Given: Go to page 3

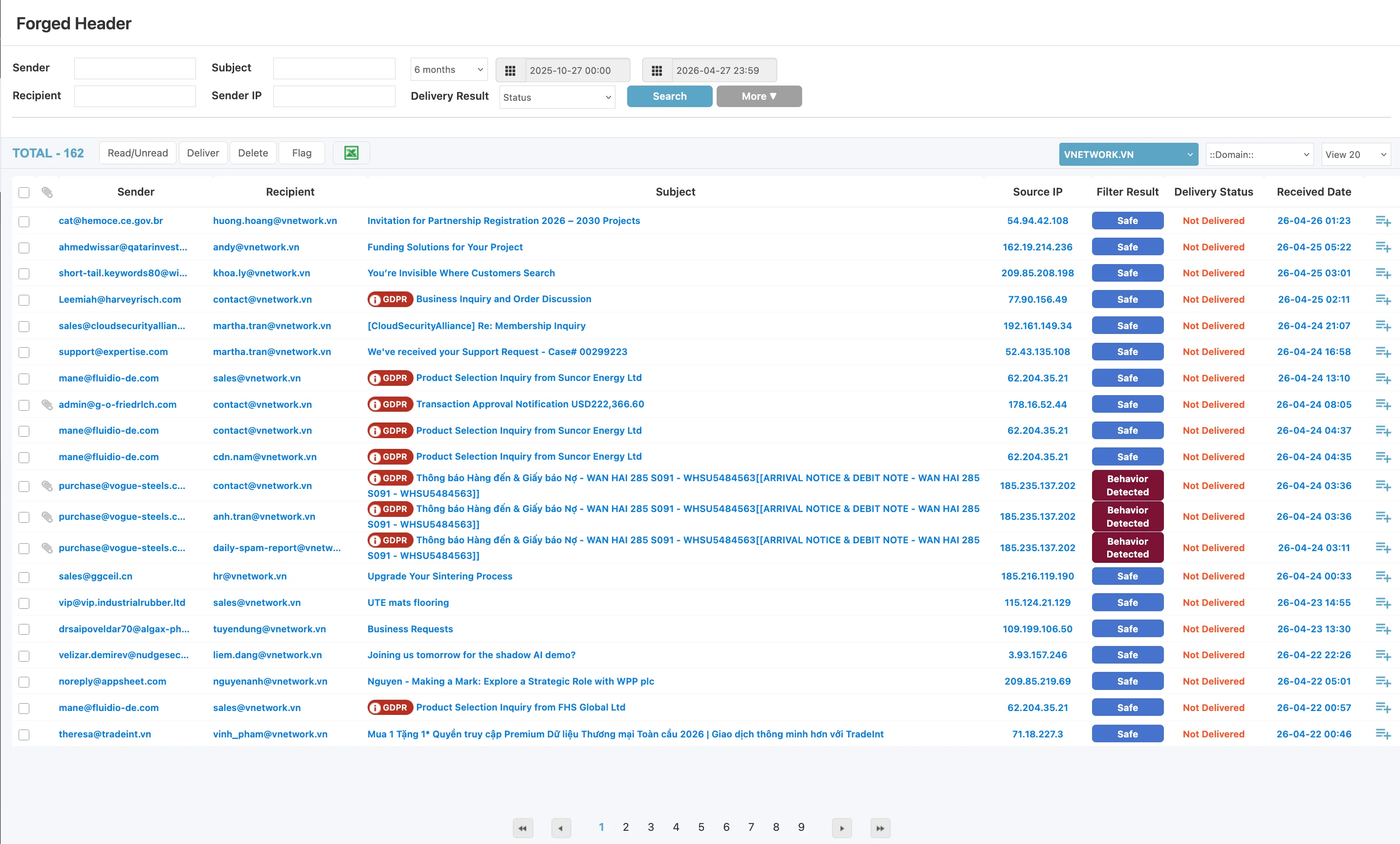Looking at the screenshot, I should tap(651, 827).
